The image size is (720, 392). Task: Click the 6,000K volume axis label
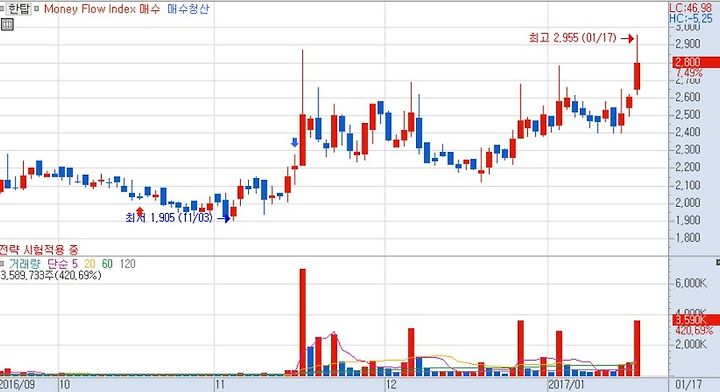click(691, 283)
